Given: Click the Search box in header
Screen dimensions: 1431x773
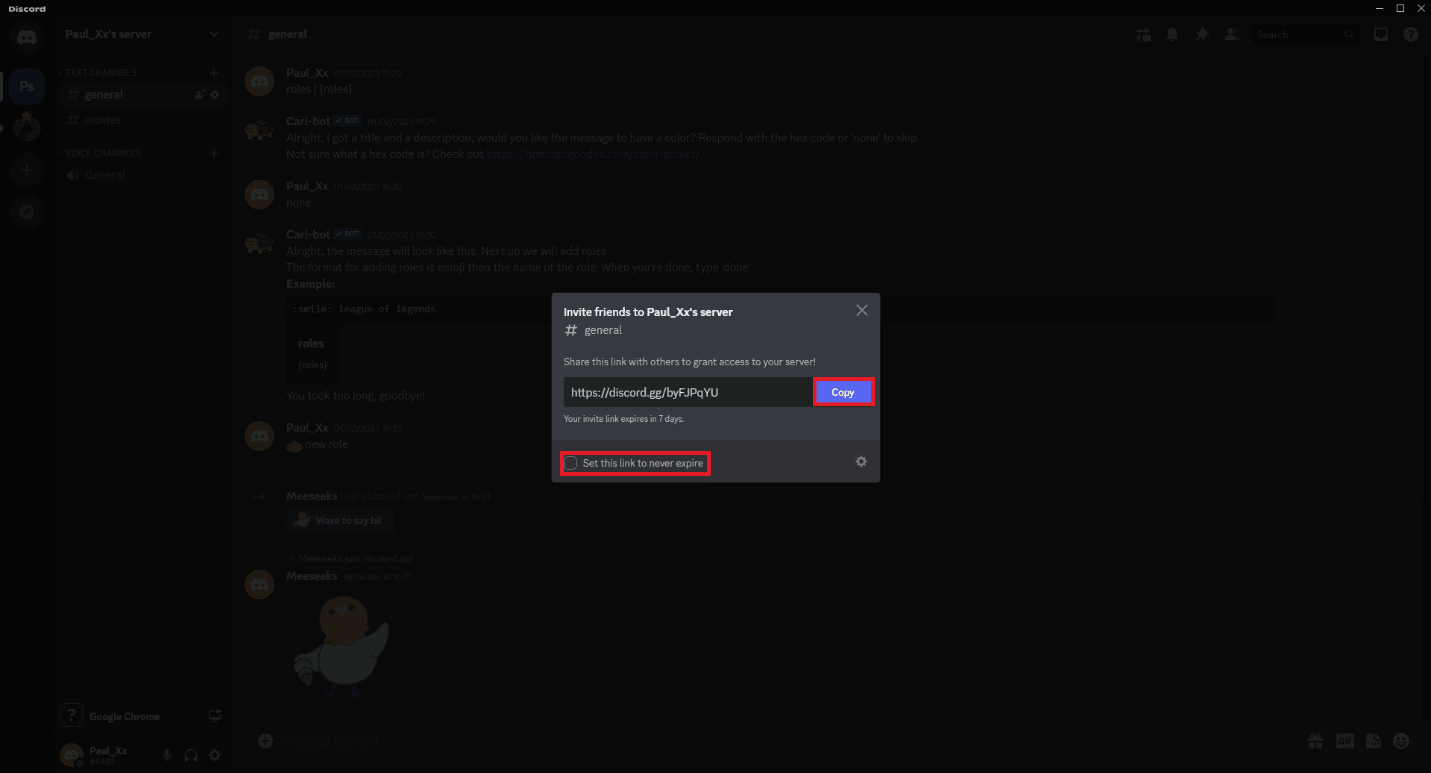Looking at the screenshot, I should (1306, 34).
